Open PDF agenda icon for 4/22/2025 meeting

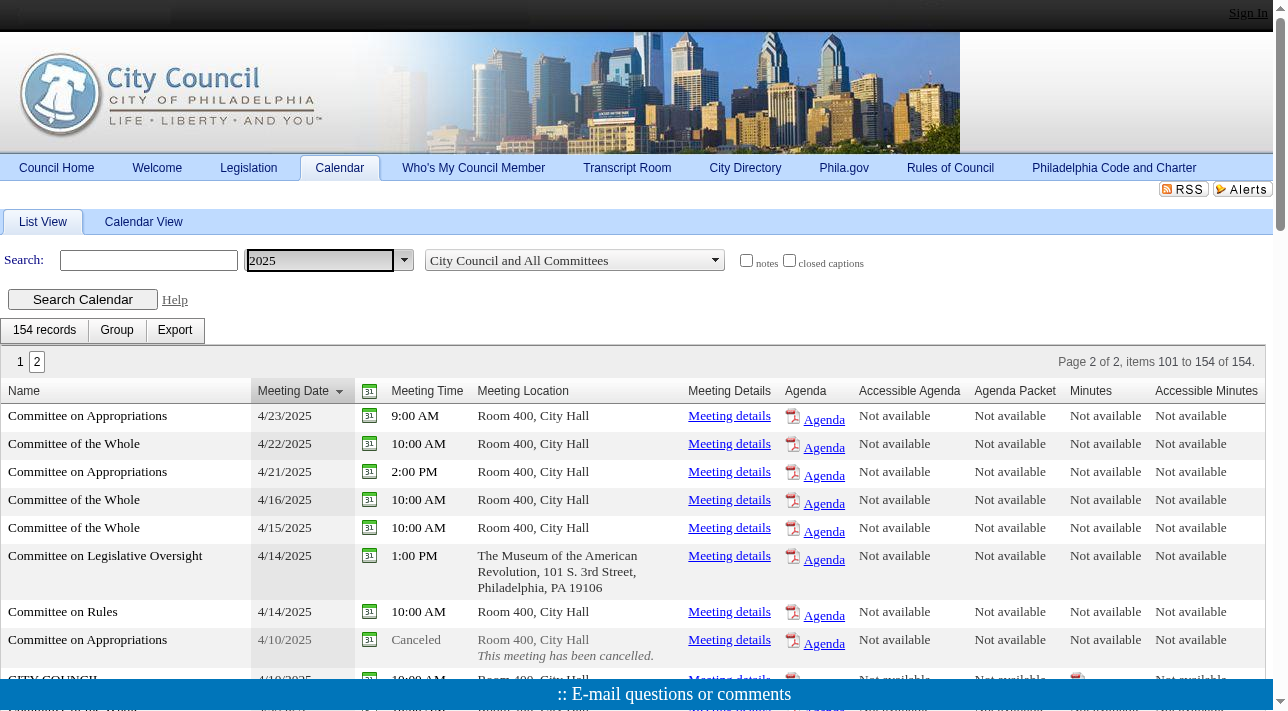click(x=793, y=445)
